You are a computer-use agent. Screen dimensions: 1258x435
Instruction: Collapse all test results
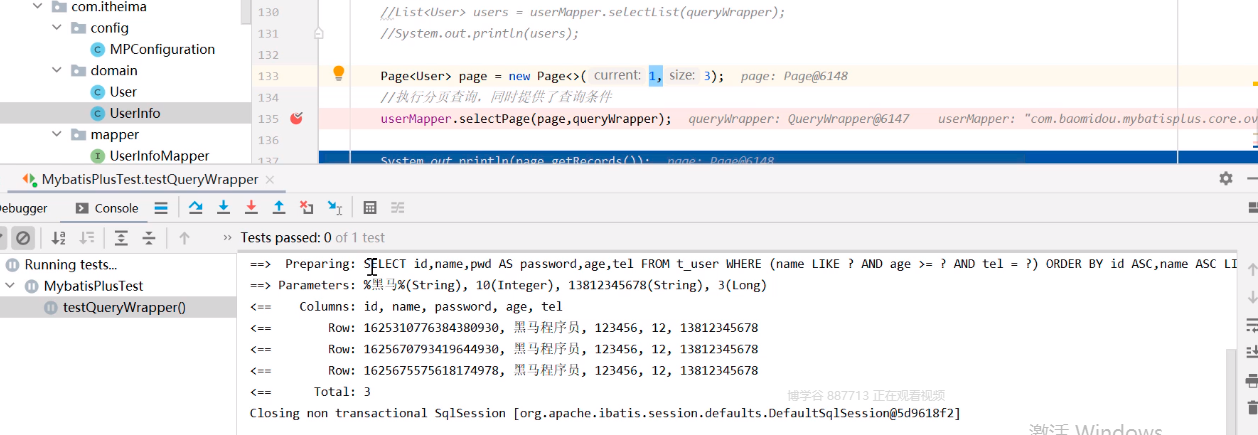click(x=149, y=238)
